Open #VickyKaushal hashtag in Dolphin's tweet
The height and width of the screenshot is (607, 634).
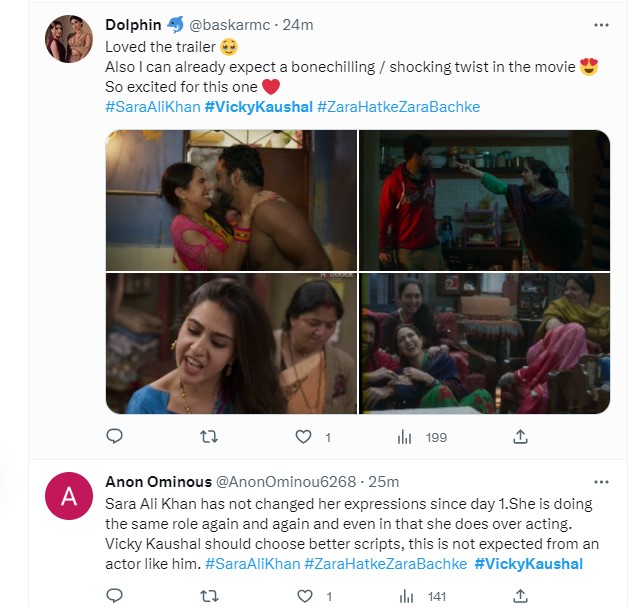pos(258,106)
